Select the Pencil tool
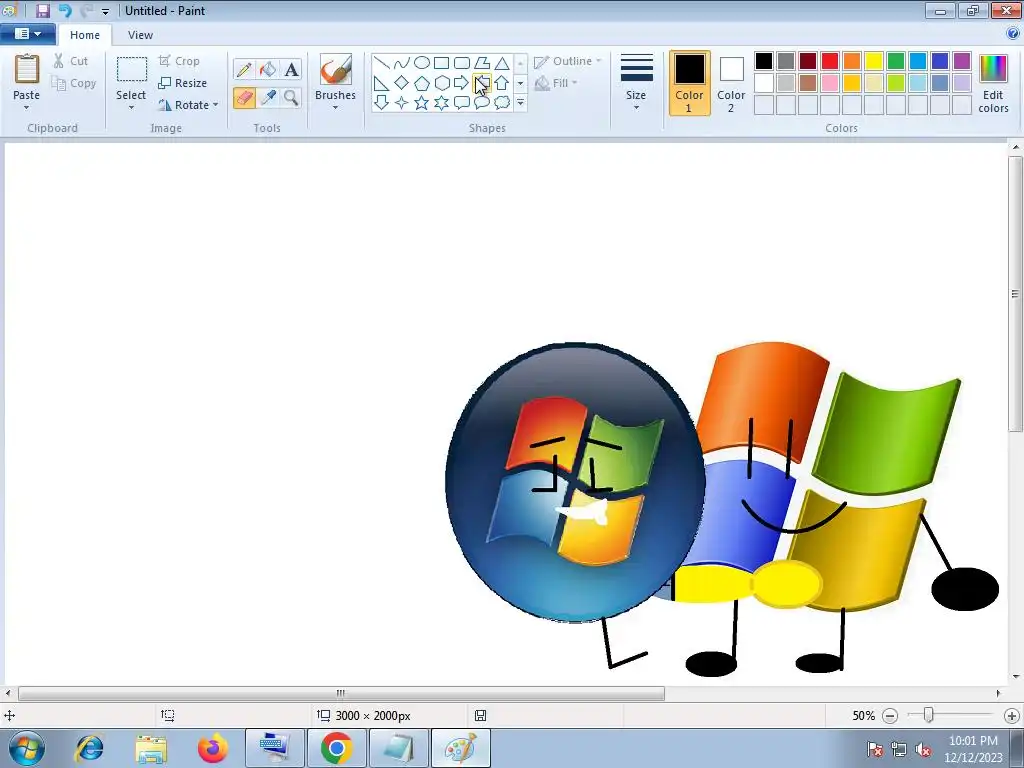1024x768 pixels. point(244,69)
